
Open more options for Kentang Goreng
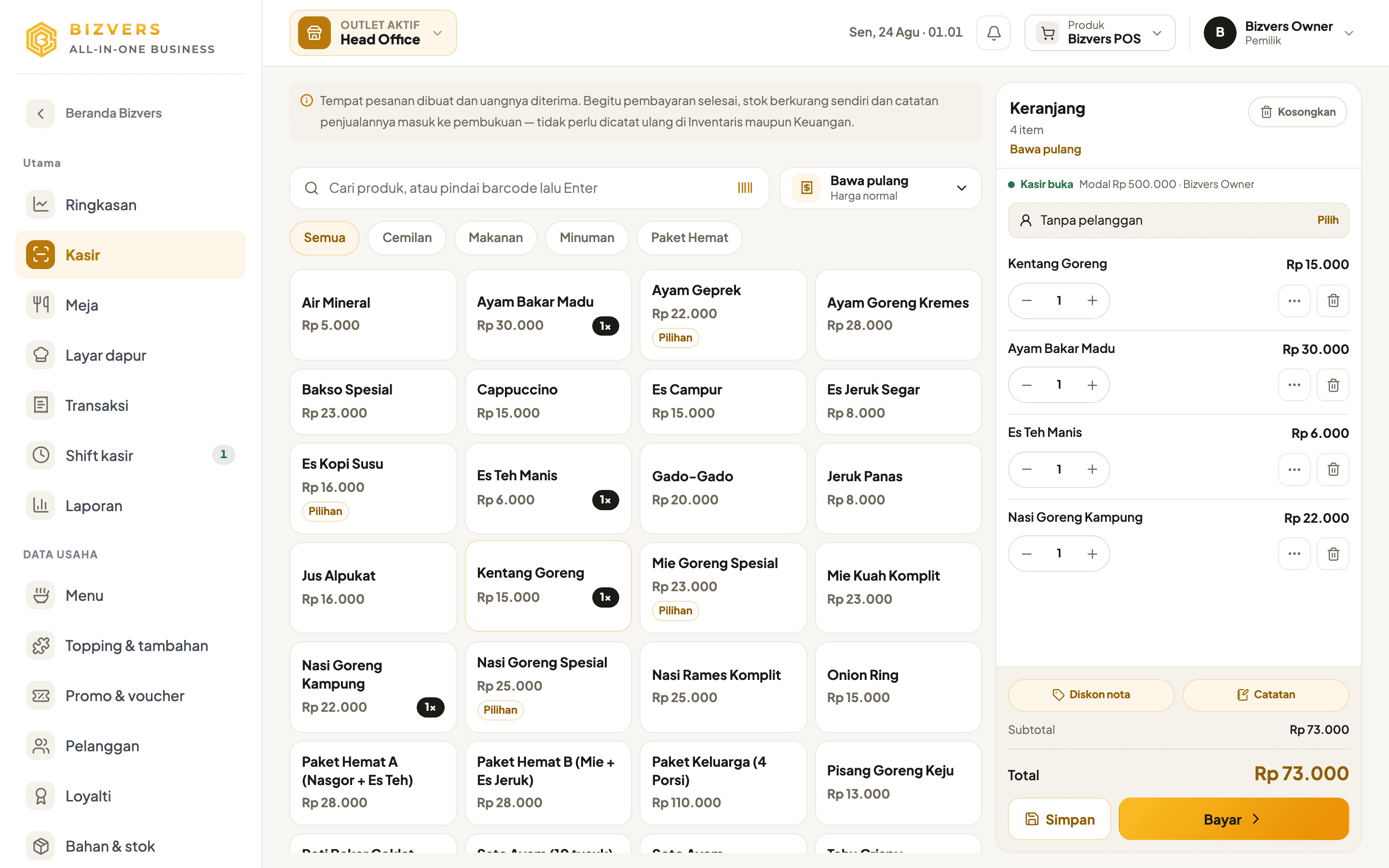click(x=1294, y=301)
